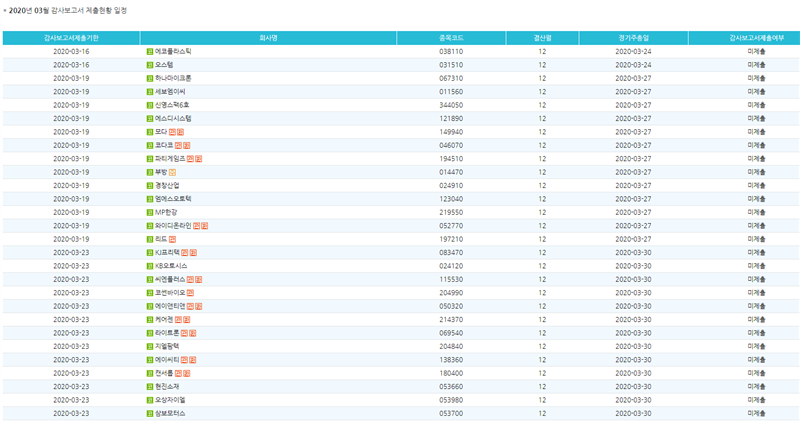
Task: Open company 오스템
Action: tap(164, 65)
